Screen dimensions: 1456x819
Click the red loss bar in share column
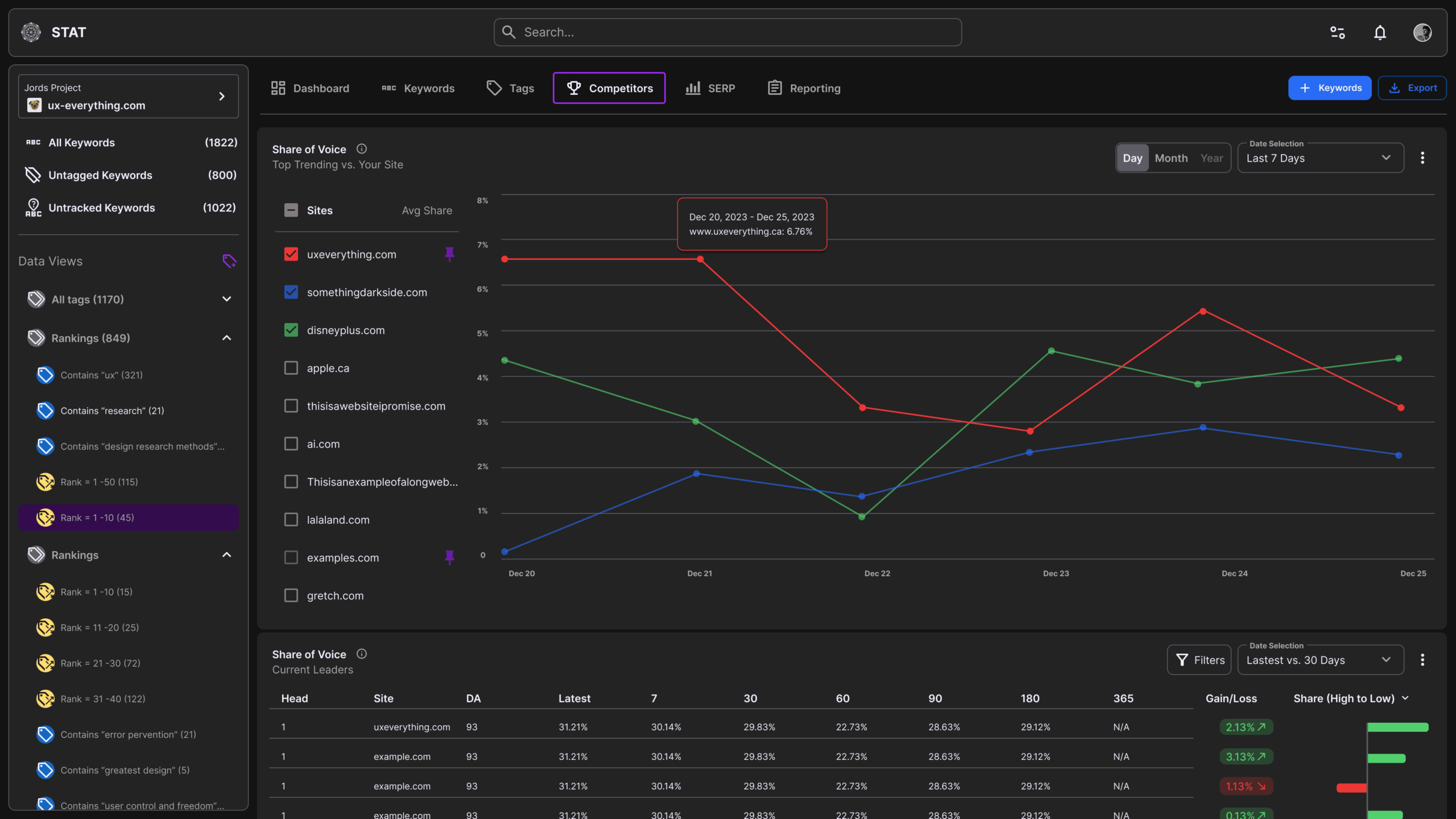tap(1352, 788)
